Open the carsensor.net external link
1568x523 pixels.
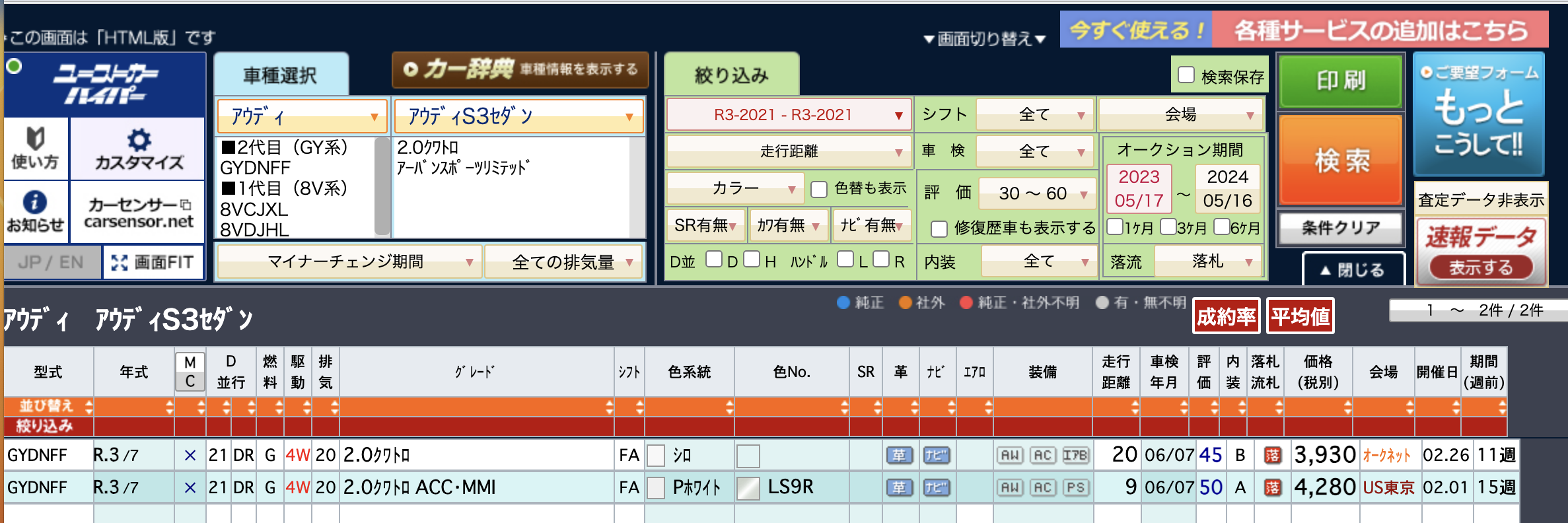click(x=138, y=213)
